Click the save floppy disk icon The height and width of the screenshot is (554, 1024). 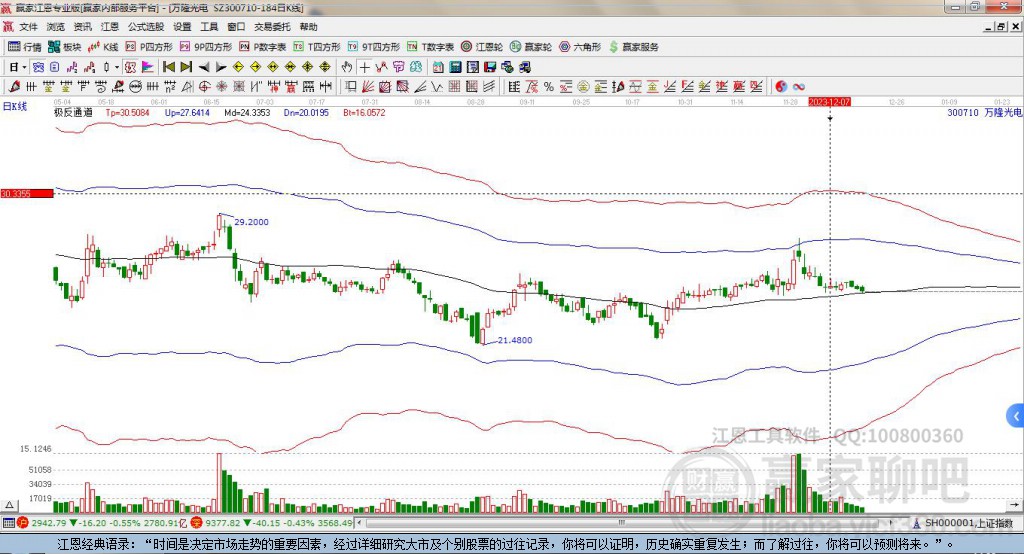pos(490,67)
